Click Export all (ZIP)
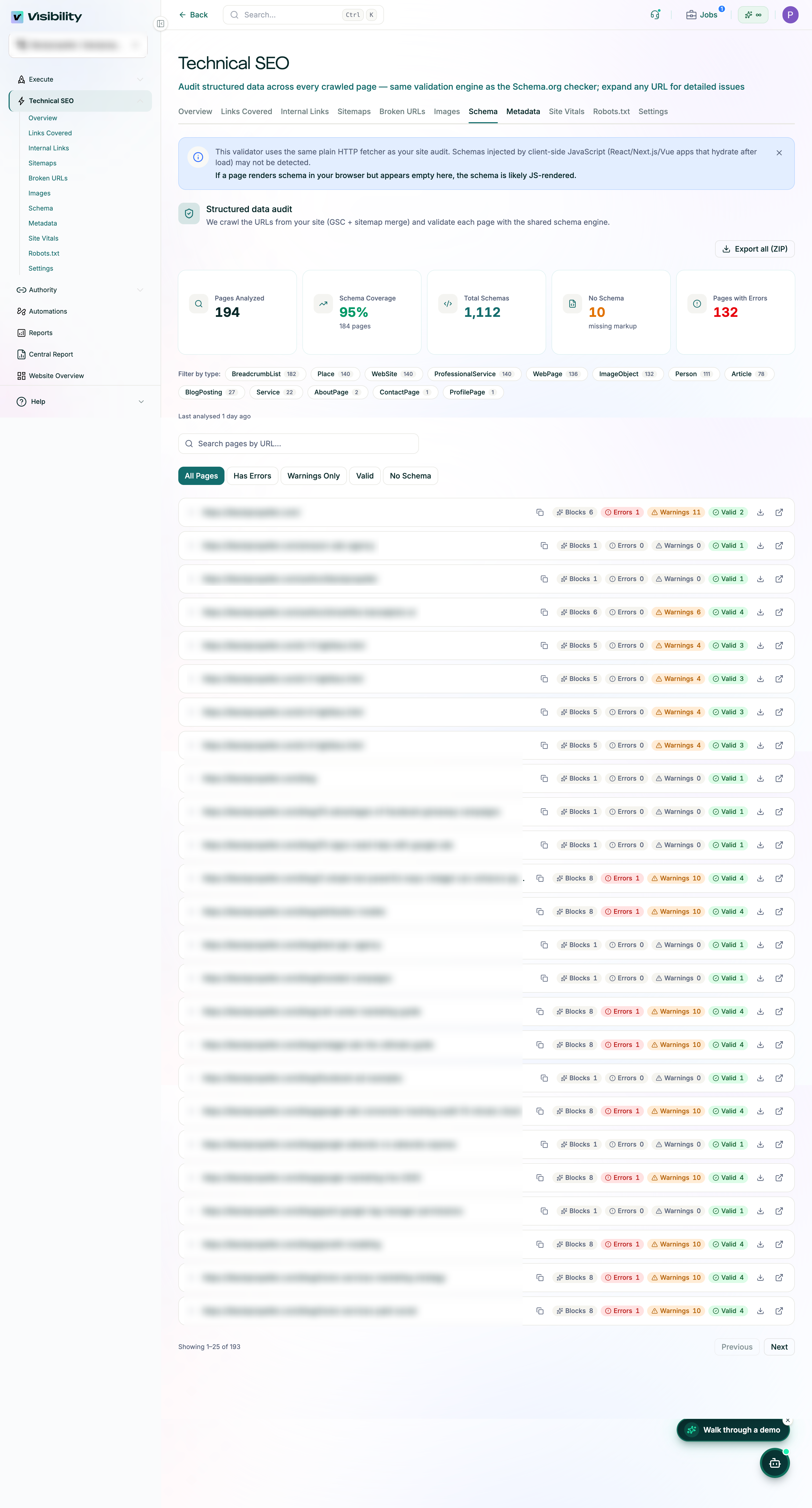This screenshot has width=812, height=1508. pyautogui.click(x=754, y=249)
